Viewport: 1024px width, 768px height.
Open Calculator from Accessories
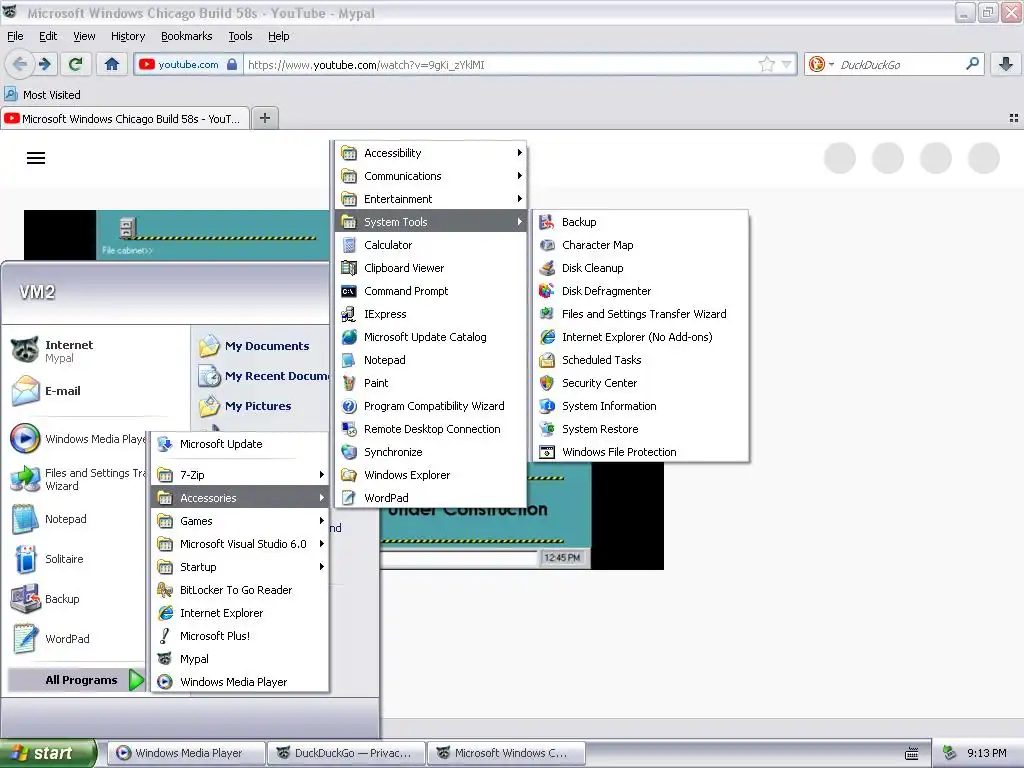[430, 245]
